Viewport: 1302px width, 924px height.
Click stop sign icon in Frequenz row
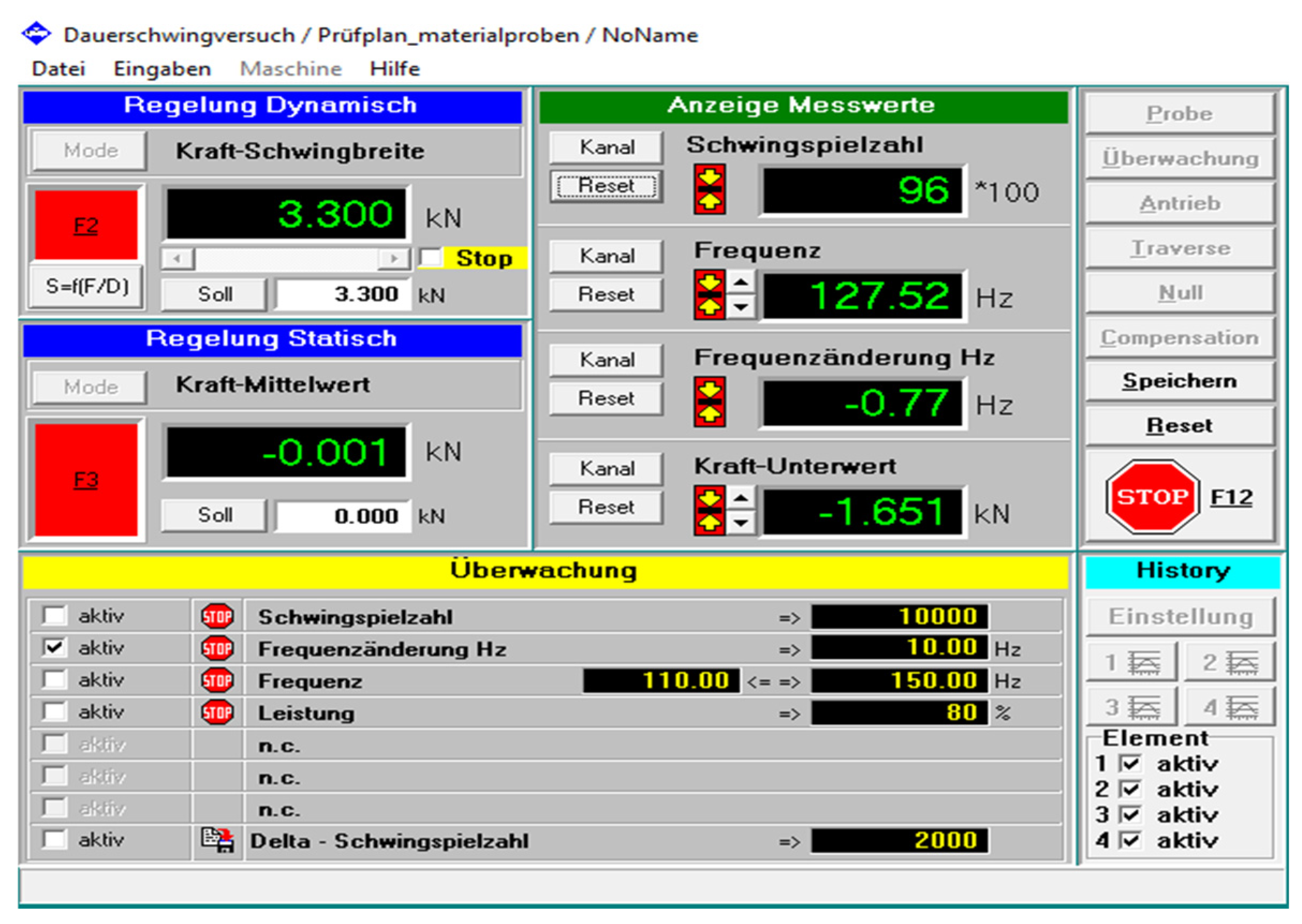[x=217, y=681]
